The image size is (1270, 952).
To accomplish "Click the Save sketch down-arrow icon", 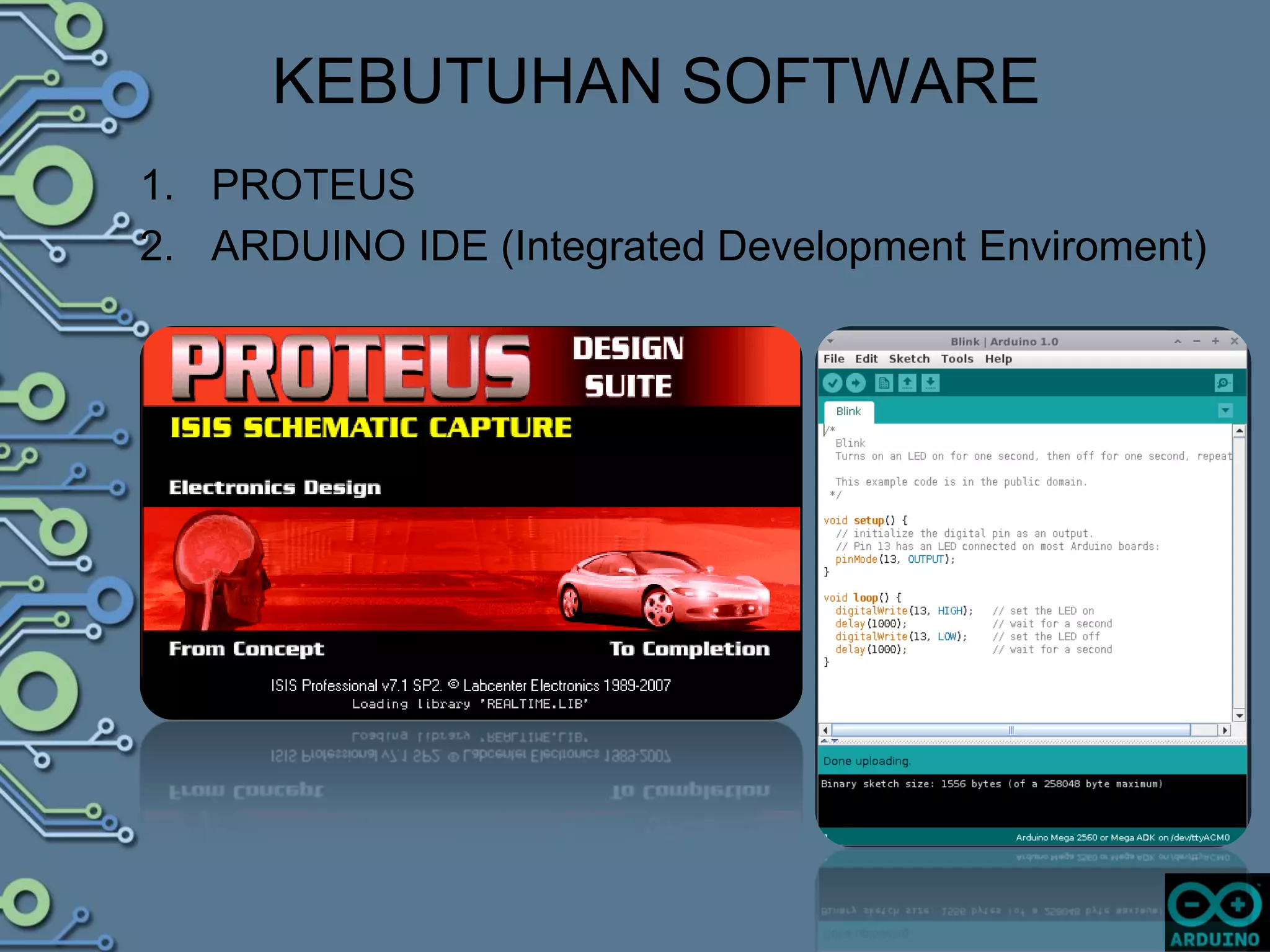I will pos(930,383).
